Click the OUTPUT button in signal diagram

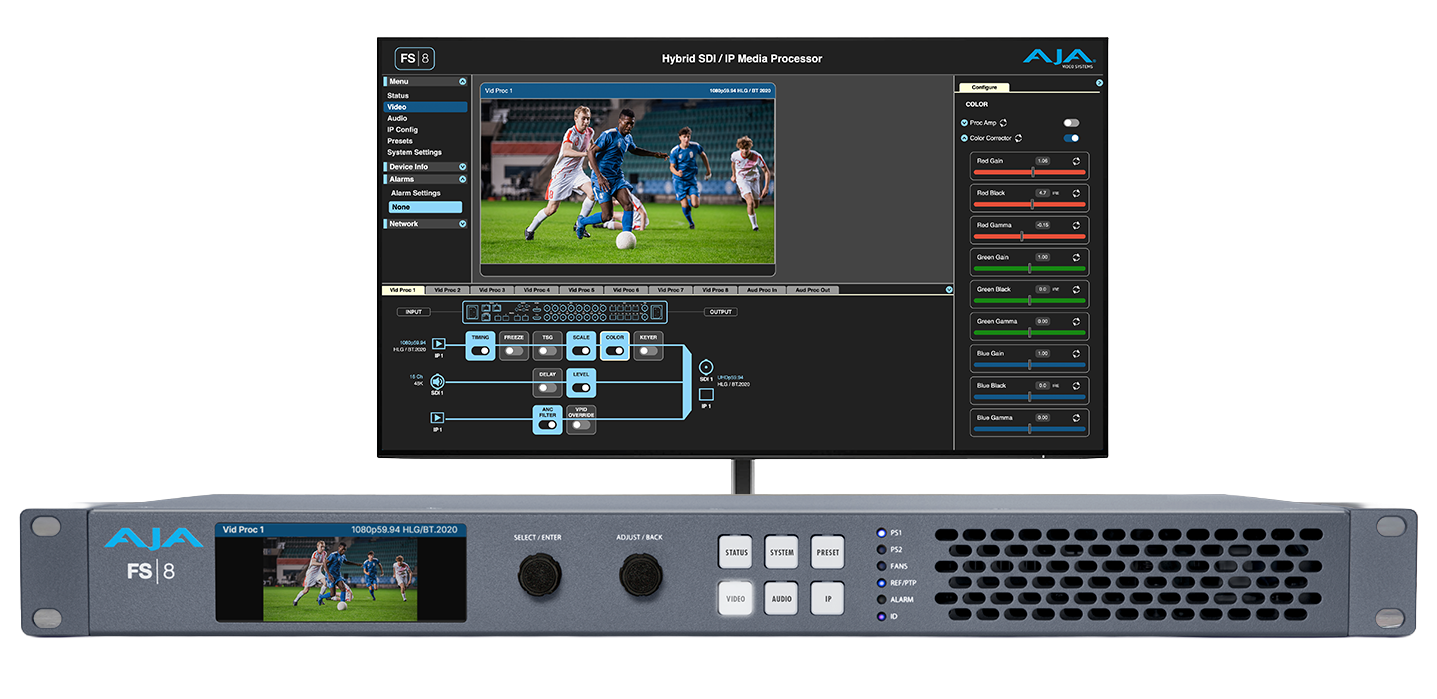[x=720, y=312]
